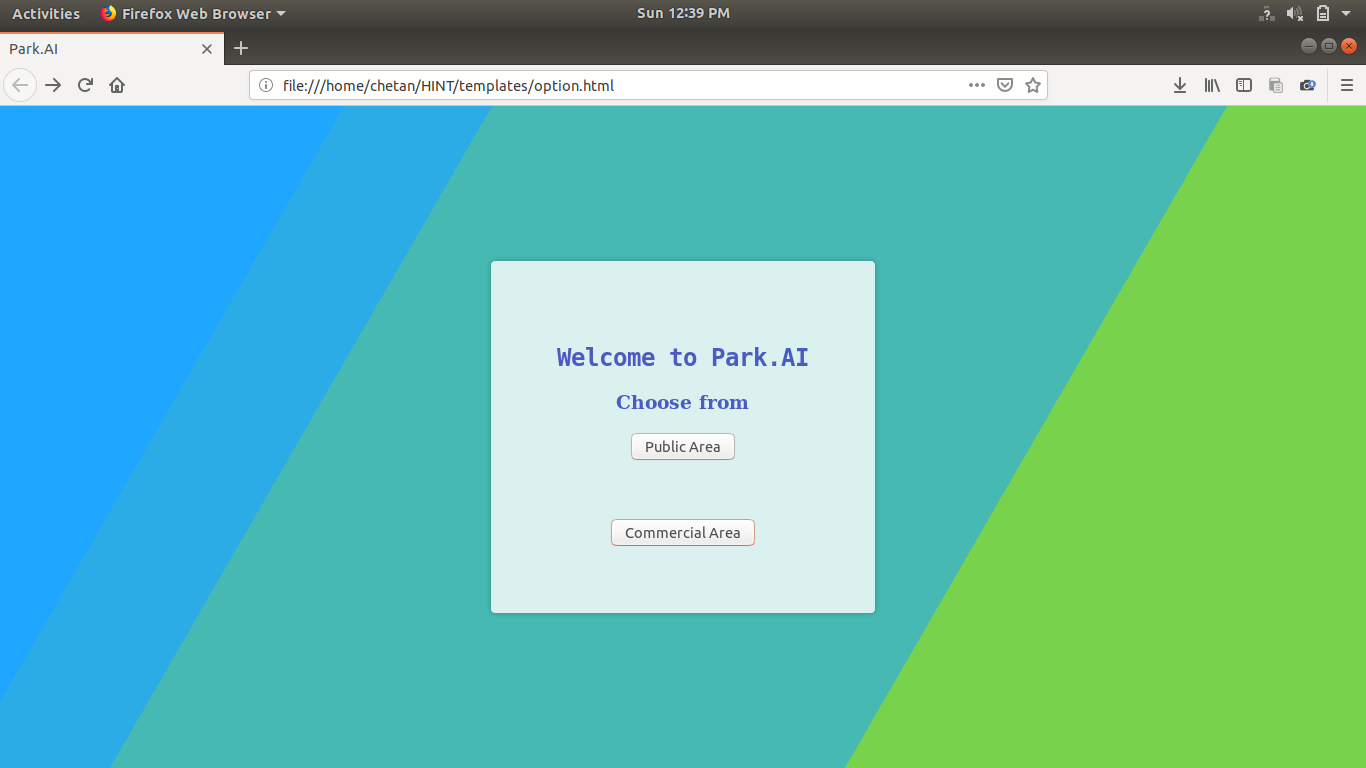Open Activities in the top bar

pos(46,13)
